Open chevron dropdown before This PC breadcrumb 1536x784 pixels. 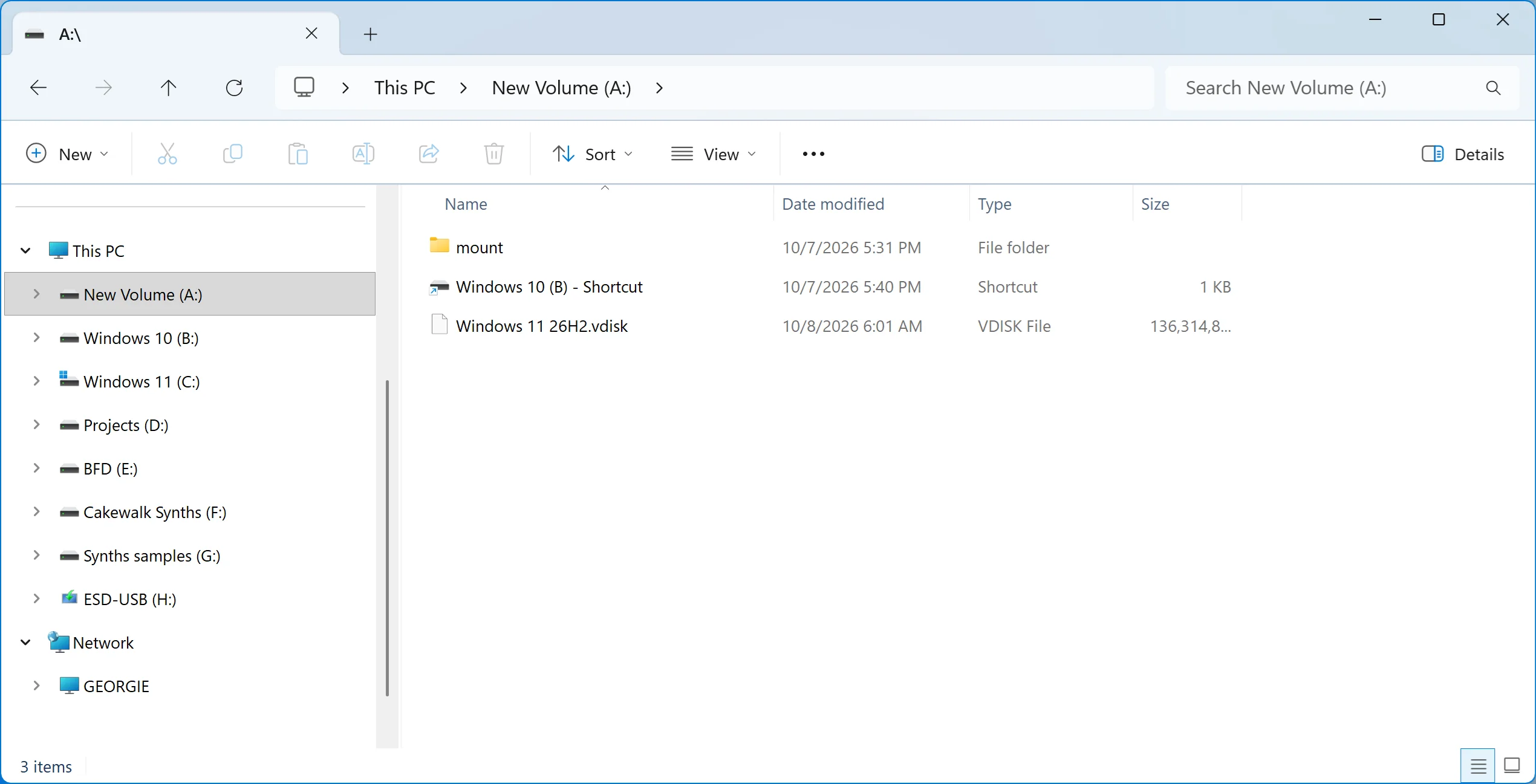coord(345,88)
